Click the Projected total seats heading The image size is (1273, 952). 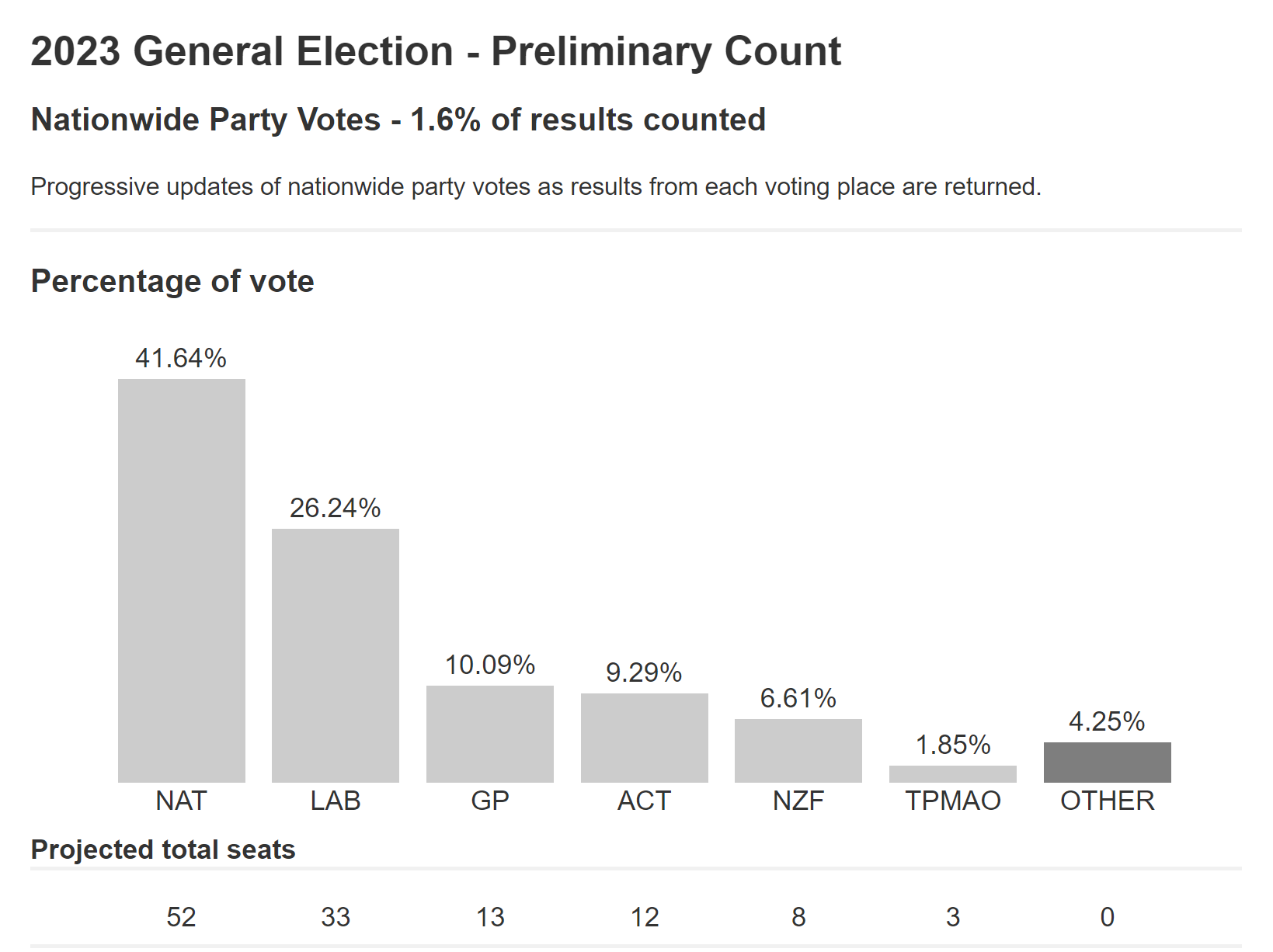[x=163, y=850]
